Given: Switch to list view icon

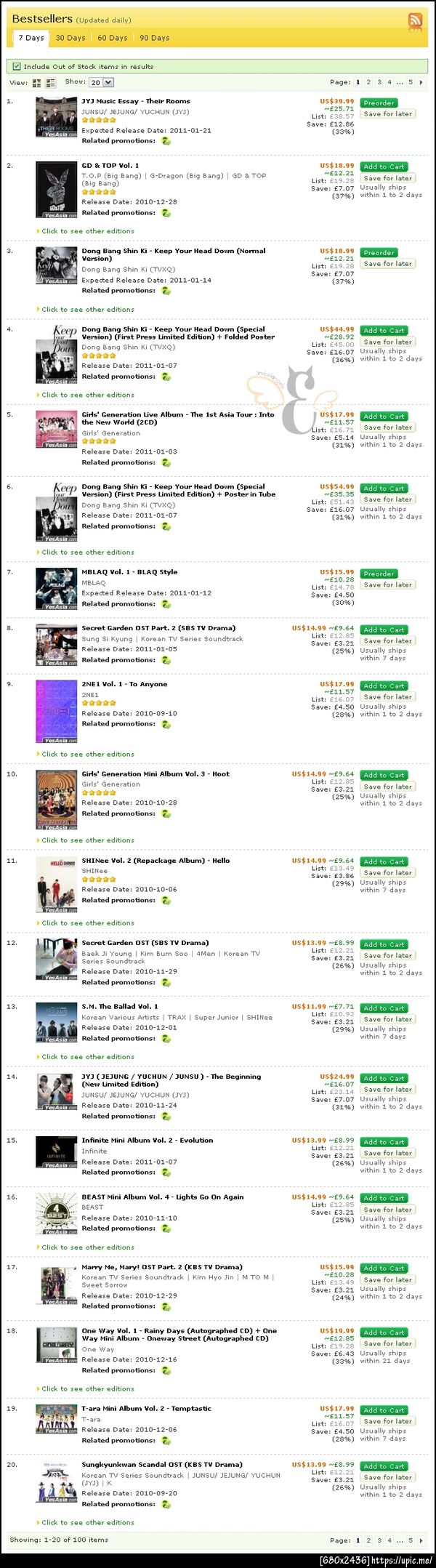Looking at the screenshot, I should [x=50, y=83].
